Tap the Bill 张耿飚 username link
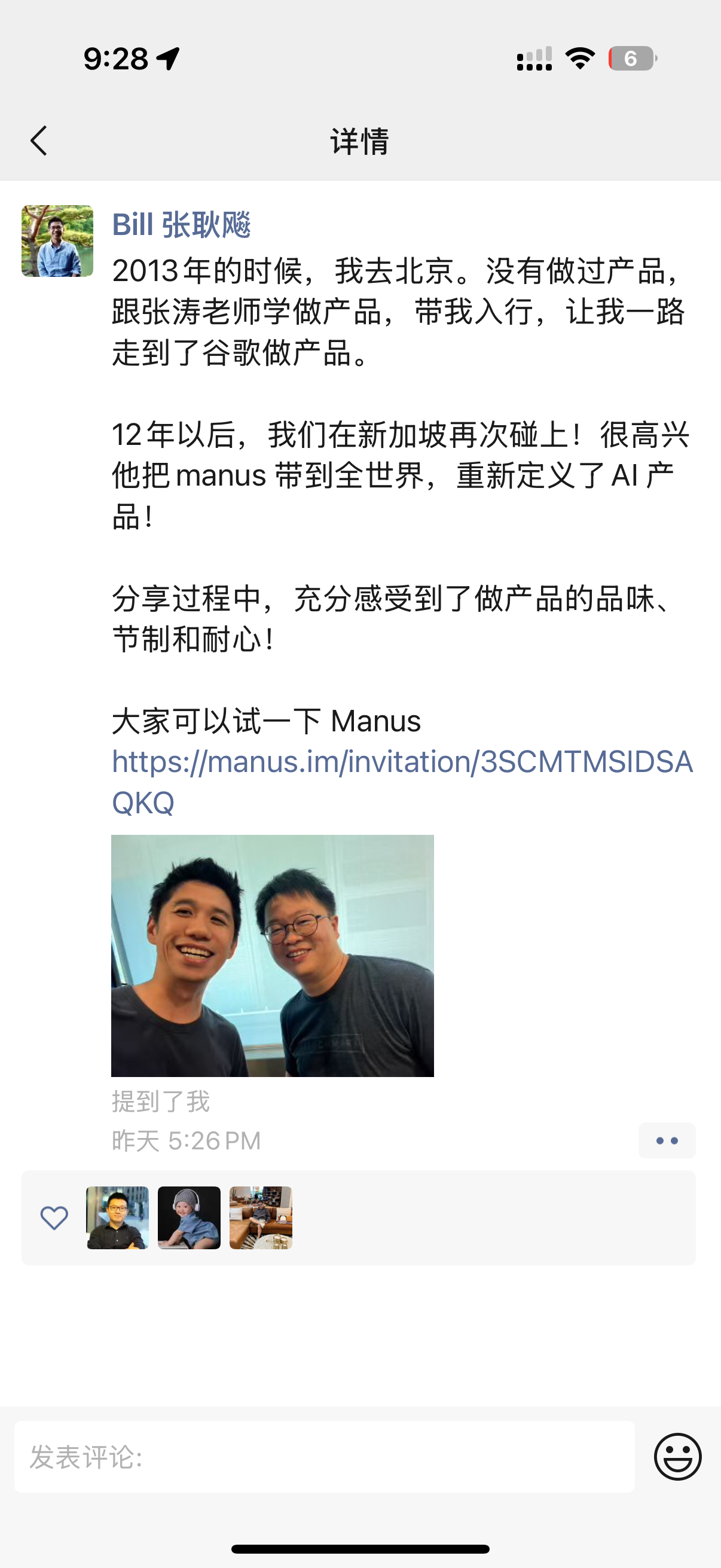This screenshot has height=1568, width=721. (x=181, y=224)
